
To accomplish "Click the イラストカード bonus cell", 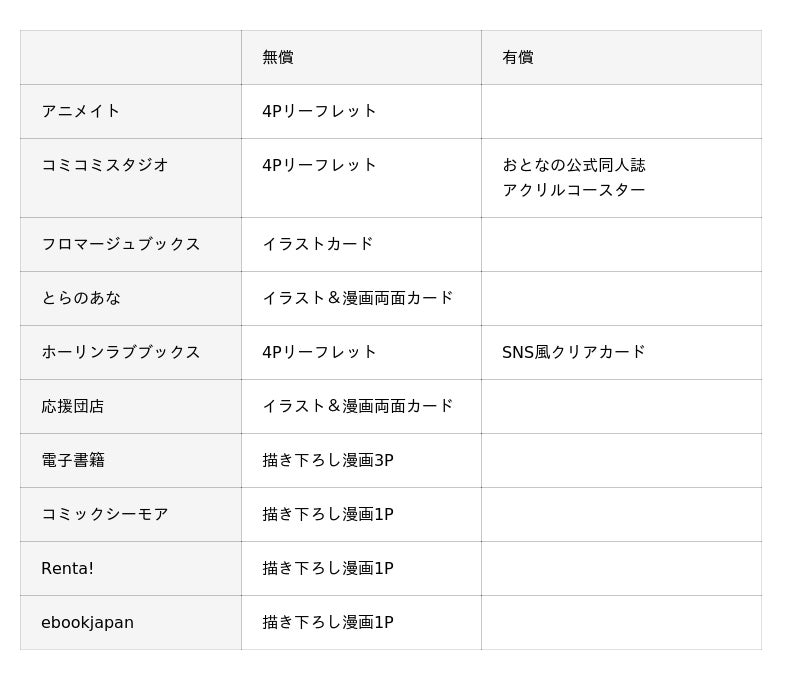I will [318, 245].
